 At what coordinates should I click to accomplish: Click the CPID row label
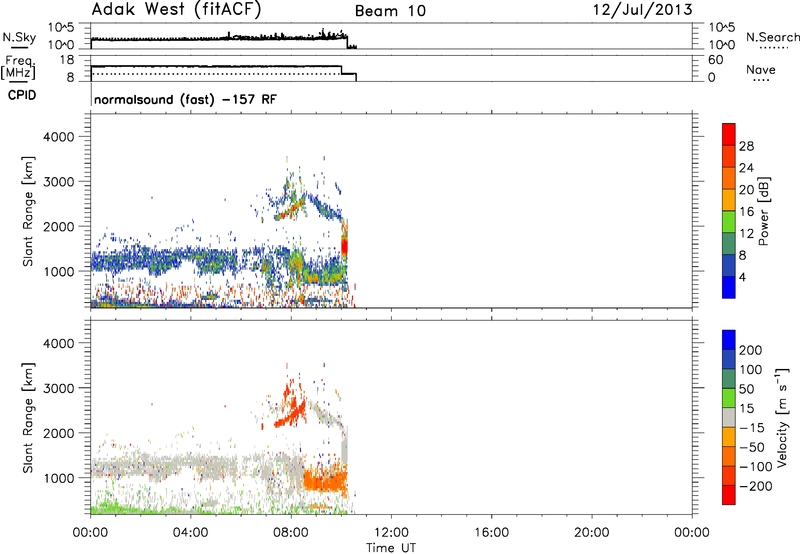pos(22,95)
